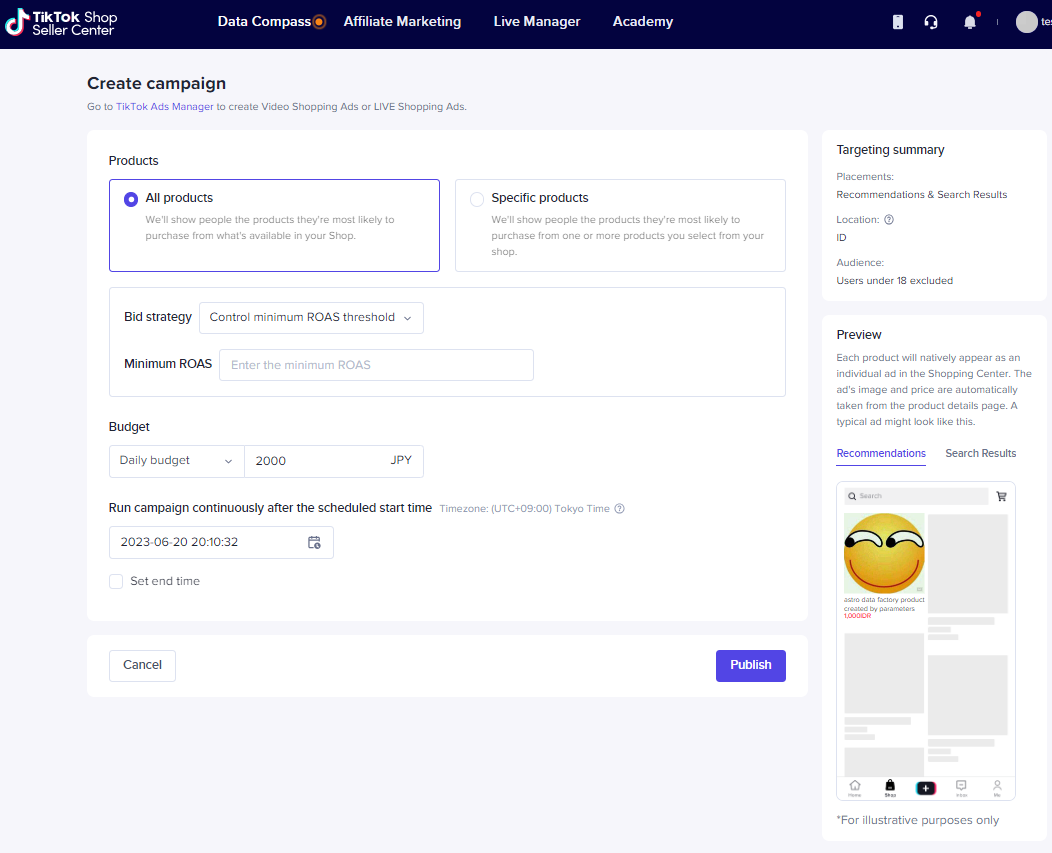Open the Data Compass menu

coord(264,22)
